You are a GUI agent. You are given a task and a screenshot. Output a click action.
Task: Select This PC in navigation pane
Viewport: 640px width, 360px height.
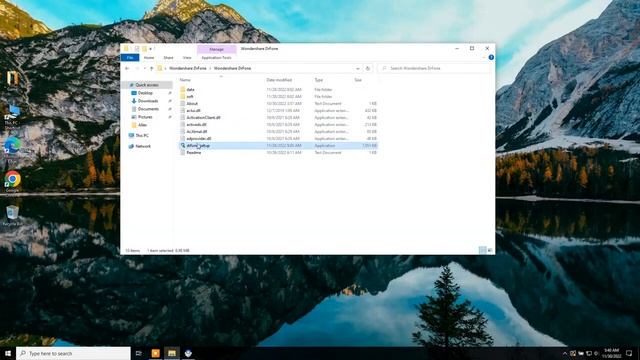pyautogui.click(x=142, y=135)
